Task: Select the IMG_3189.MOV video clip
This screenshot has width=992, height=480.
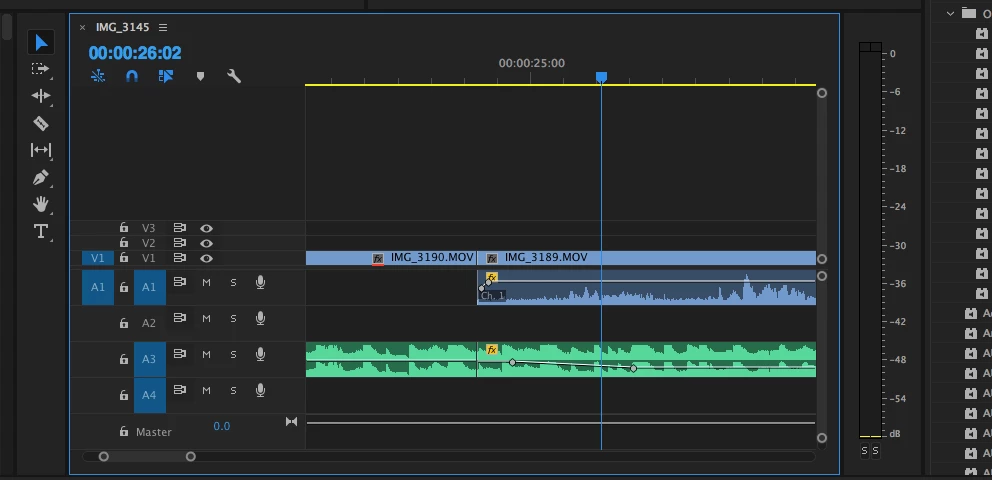Action: point(646,258)
